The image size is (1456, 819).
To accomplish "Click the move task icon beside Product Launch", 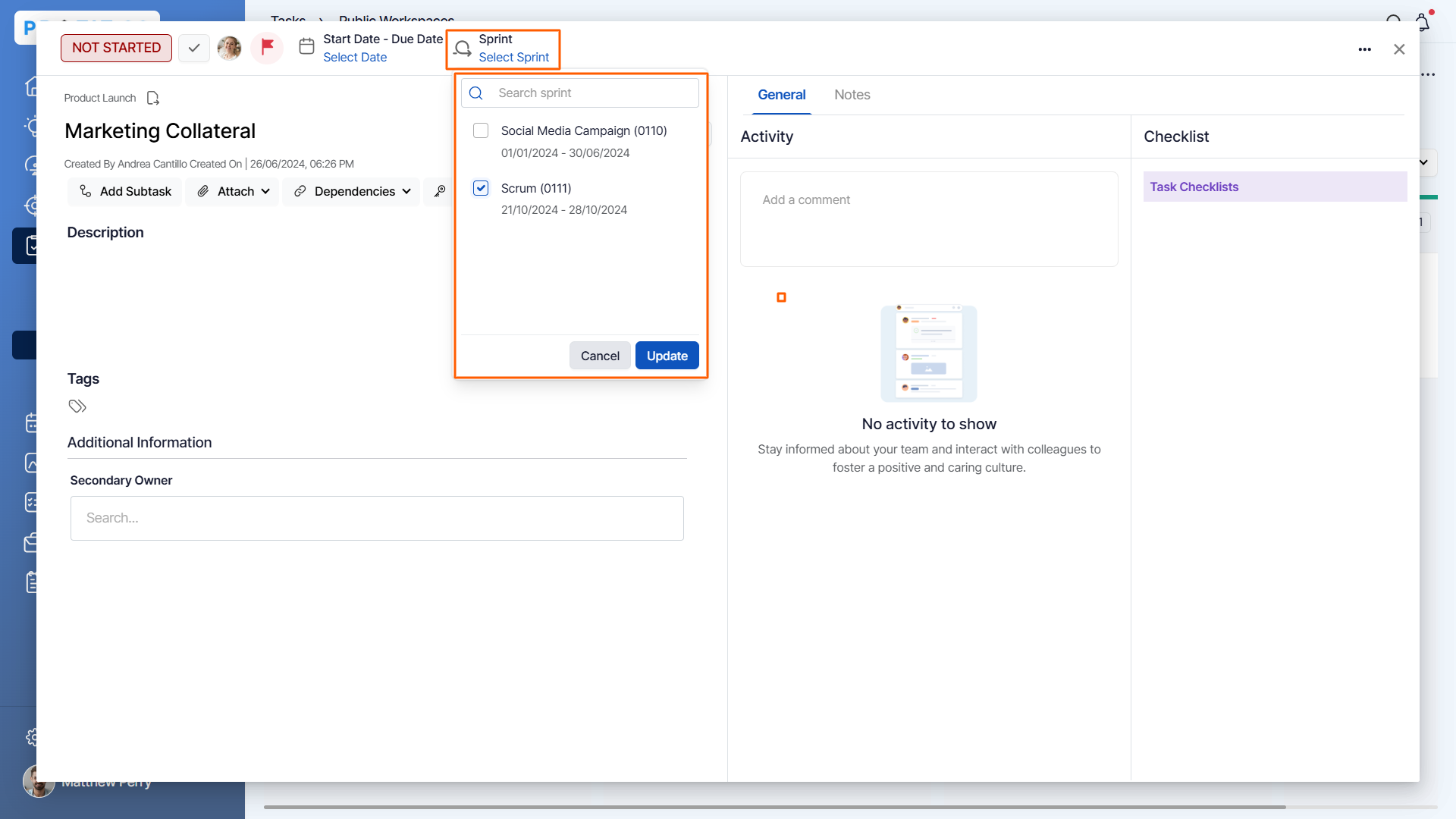I will (x=153, y=98).
